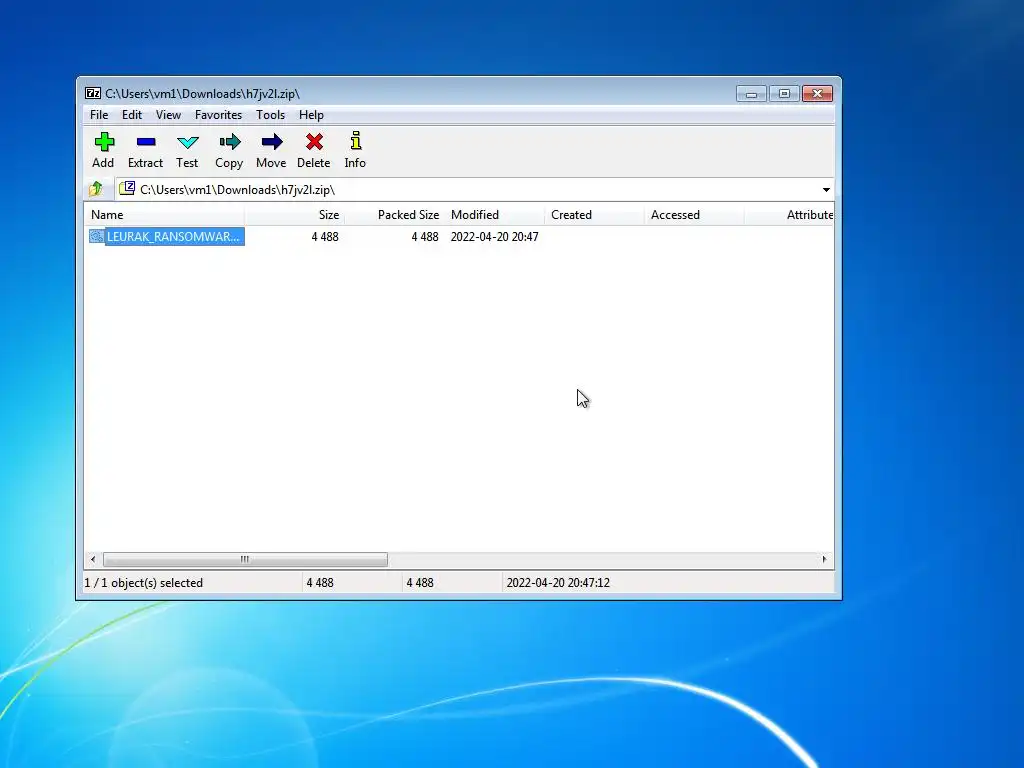Click the 4 488 Packed Size cell
This screenshot has width=1024, height=768.
[424, 237]
